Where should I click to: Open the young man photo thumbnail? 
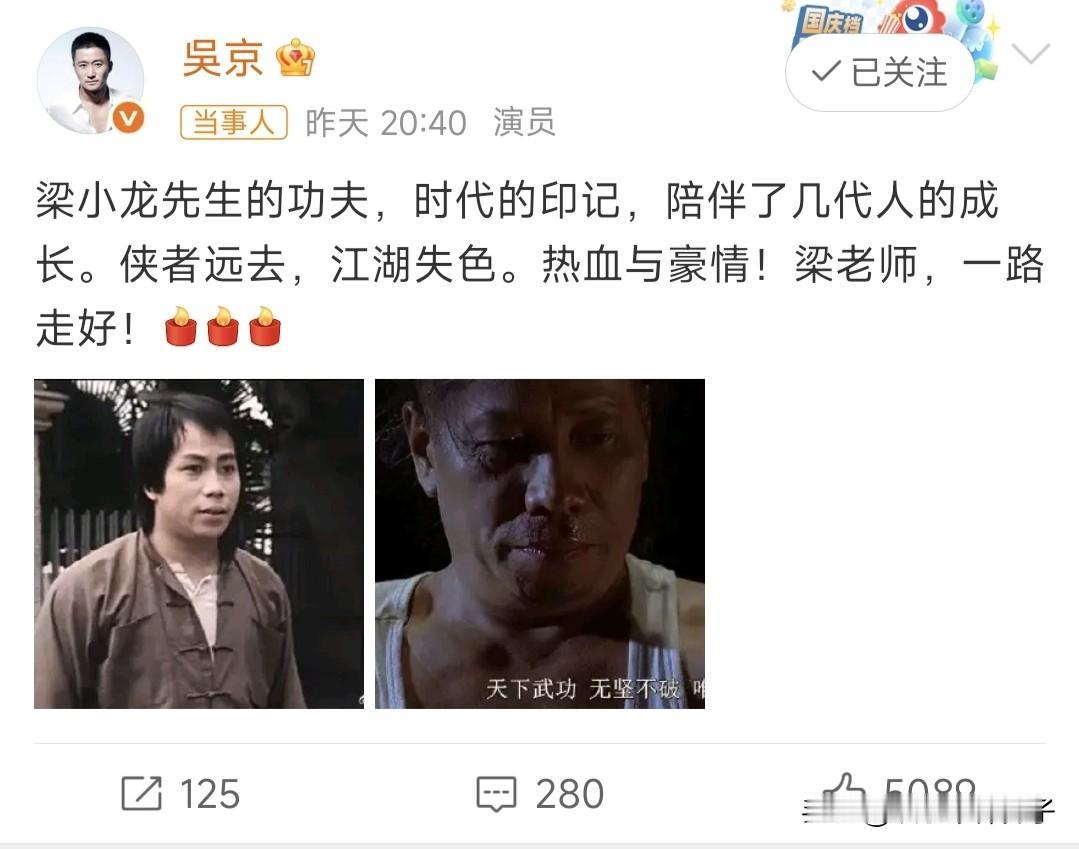(199, 544)
